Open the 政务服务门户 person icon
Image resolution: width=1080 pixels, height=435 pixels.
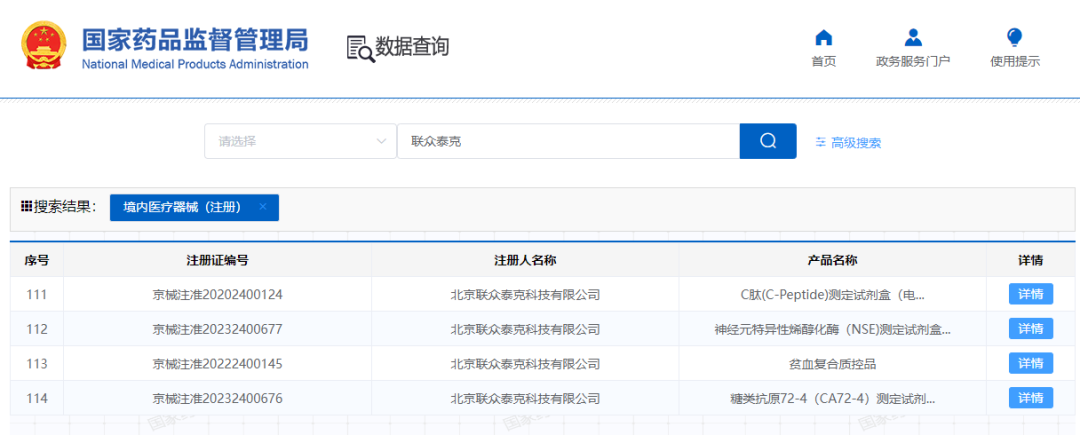pyautogui.click(x=912, y=38)
